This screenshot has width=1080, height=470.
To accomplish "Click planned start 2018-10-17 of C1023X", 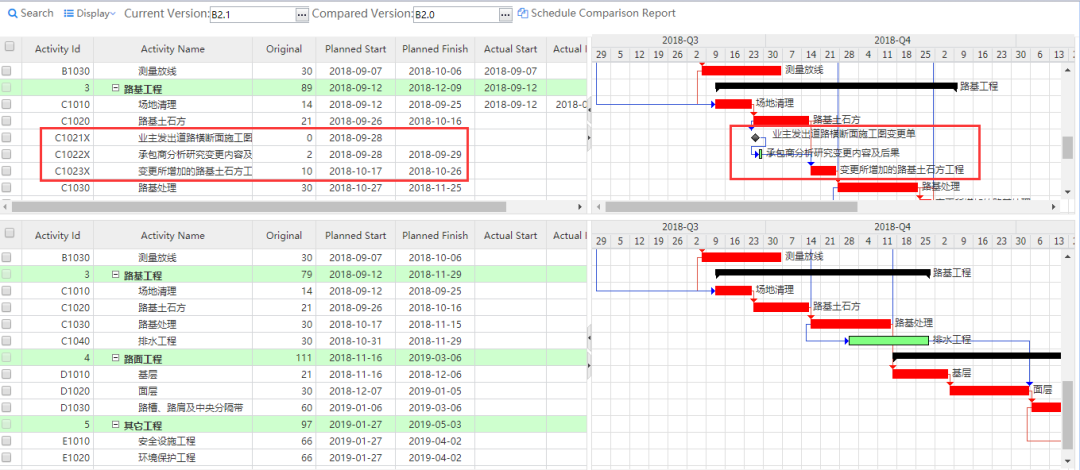I will pos(355,170).
